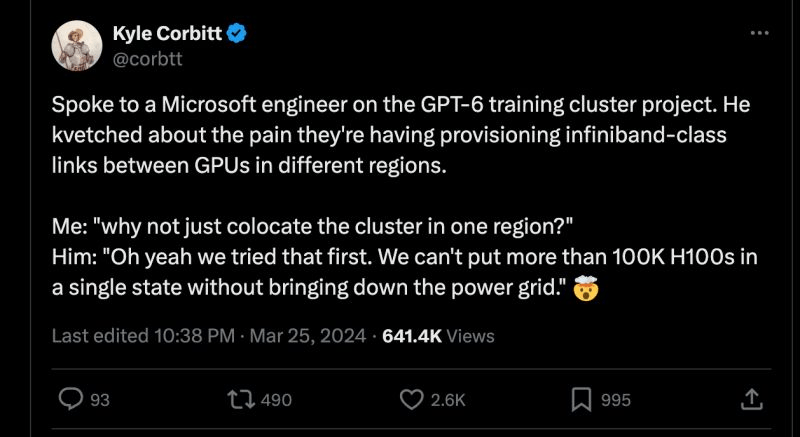800x437 pixels.
Task: Click the Kyle Corbitt display name
Action: point(176,35)
